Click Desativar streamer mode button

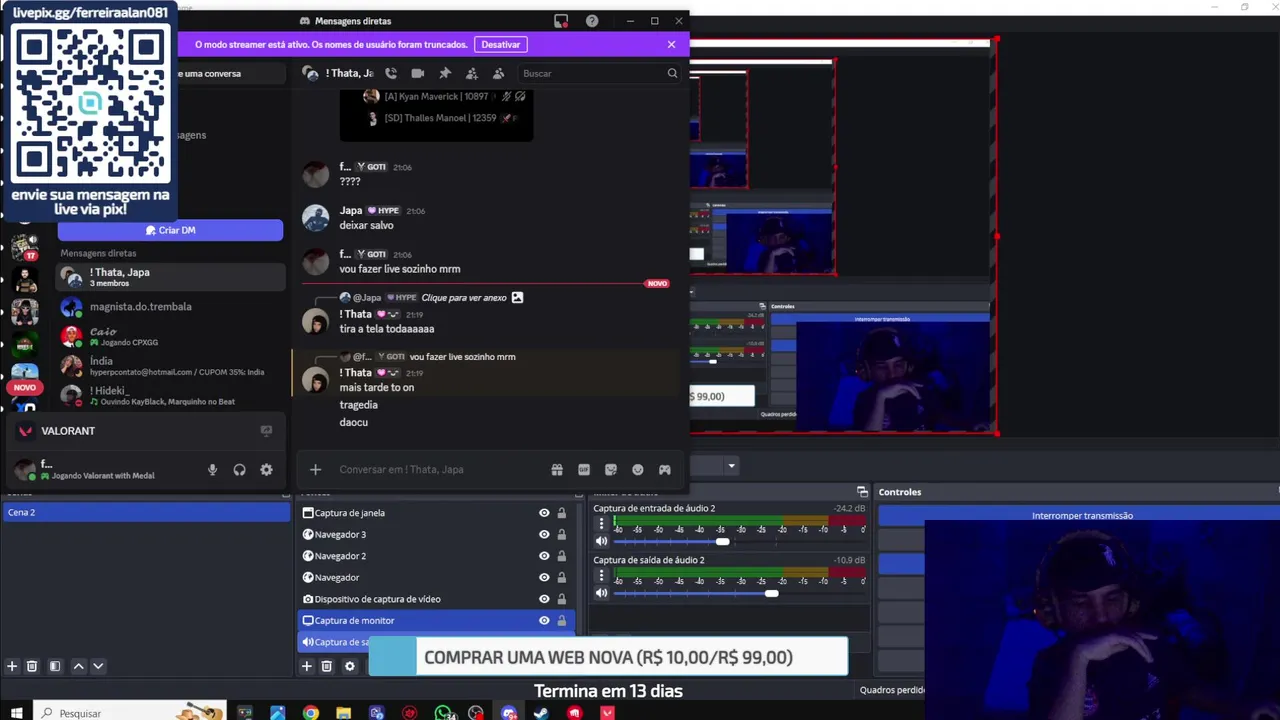500,45
